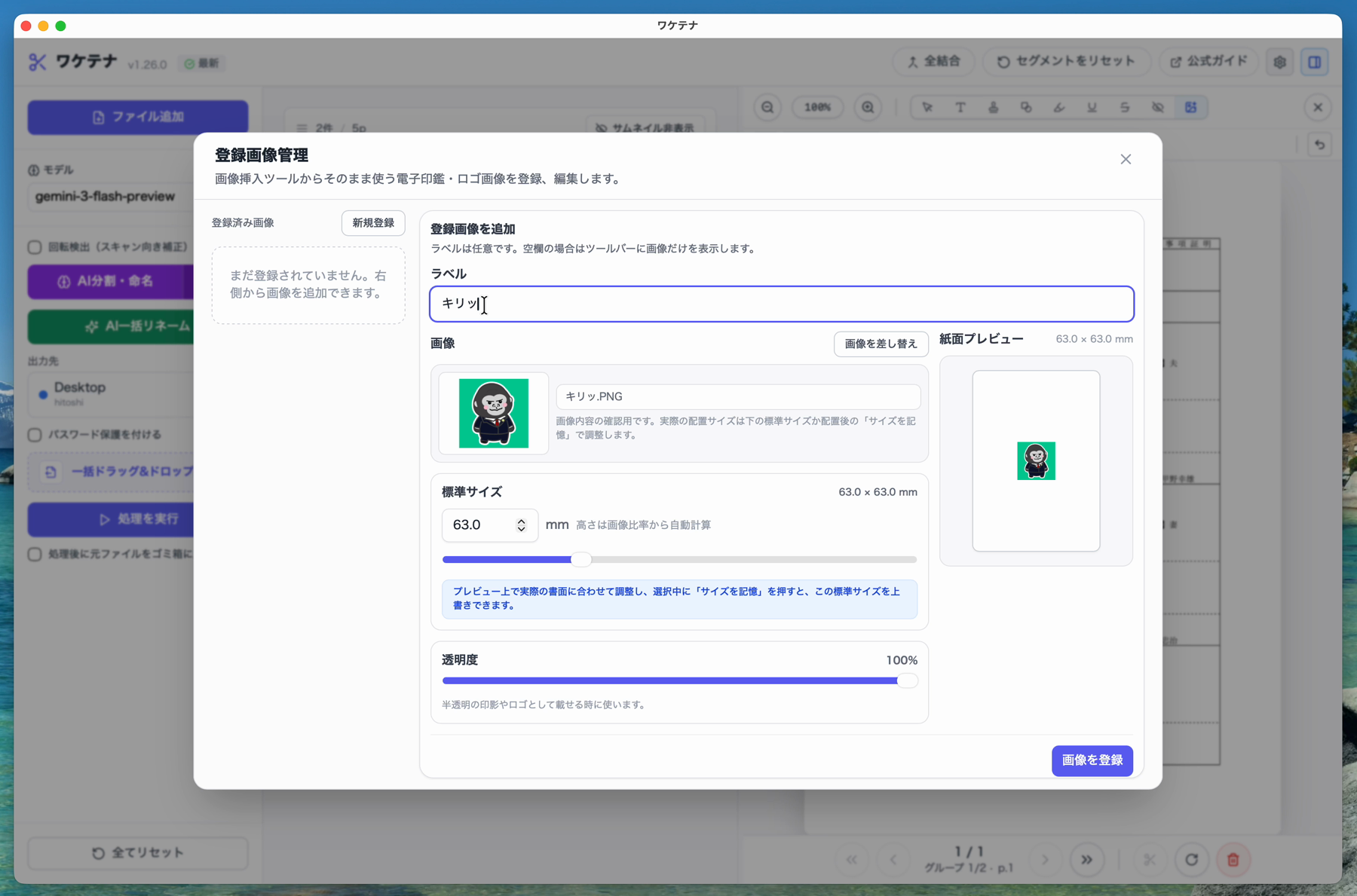Click セグメントをリセット button
This screenshot has width=1357, height=896.
coord(1067,62)
